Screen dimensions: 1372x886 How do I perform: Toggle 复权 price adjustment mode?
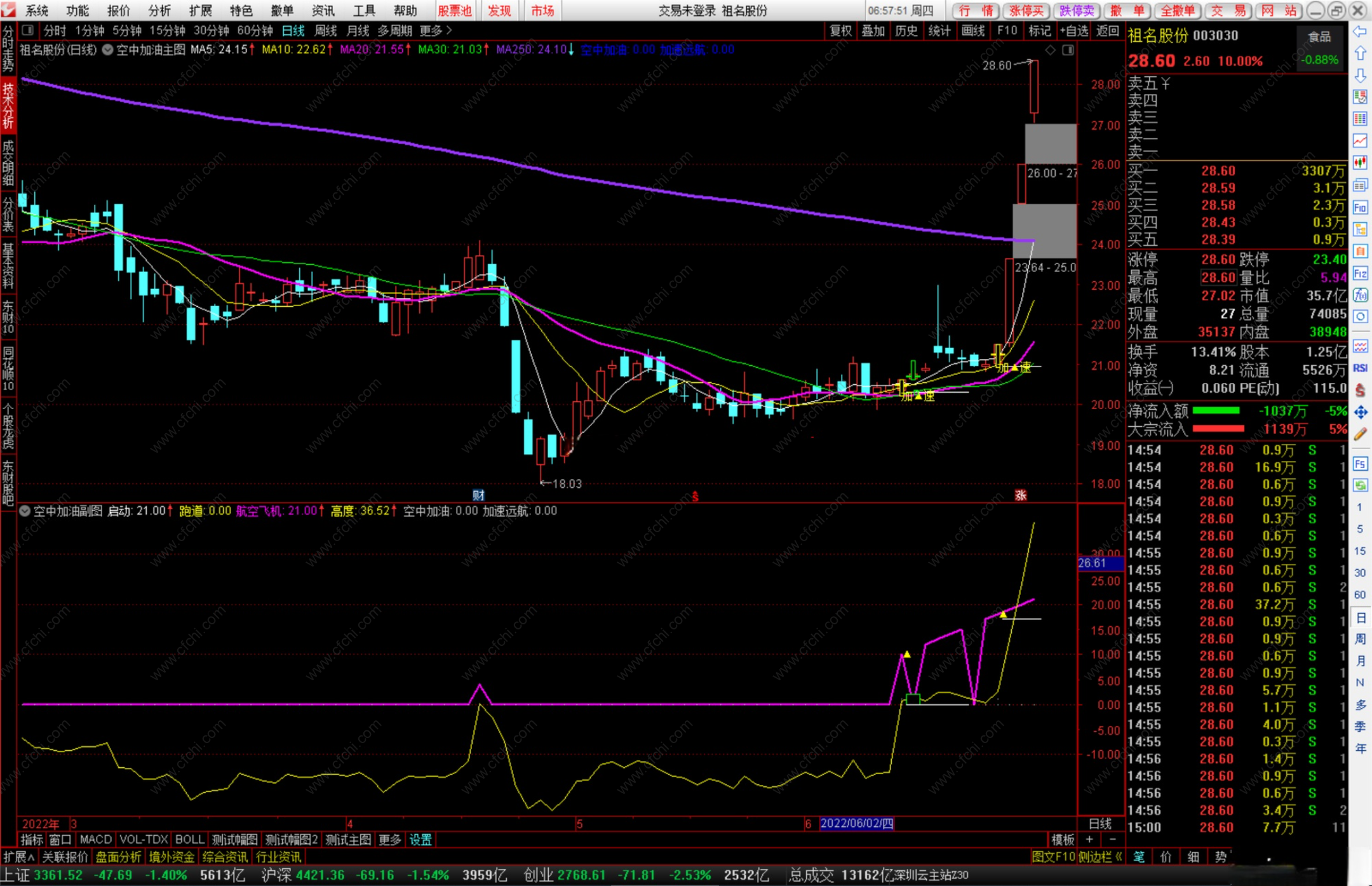(840, 30)
